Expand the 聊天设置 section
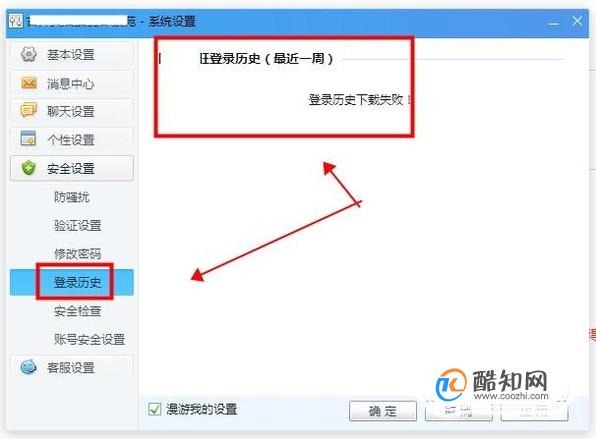The width and height of the screenshot is (596, 439). point(72,111)
